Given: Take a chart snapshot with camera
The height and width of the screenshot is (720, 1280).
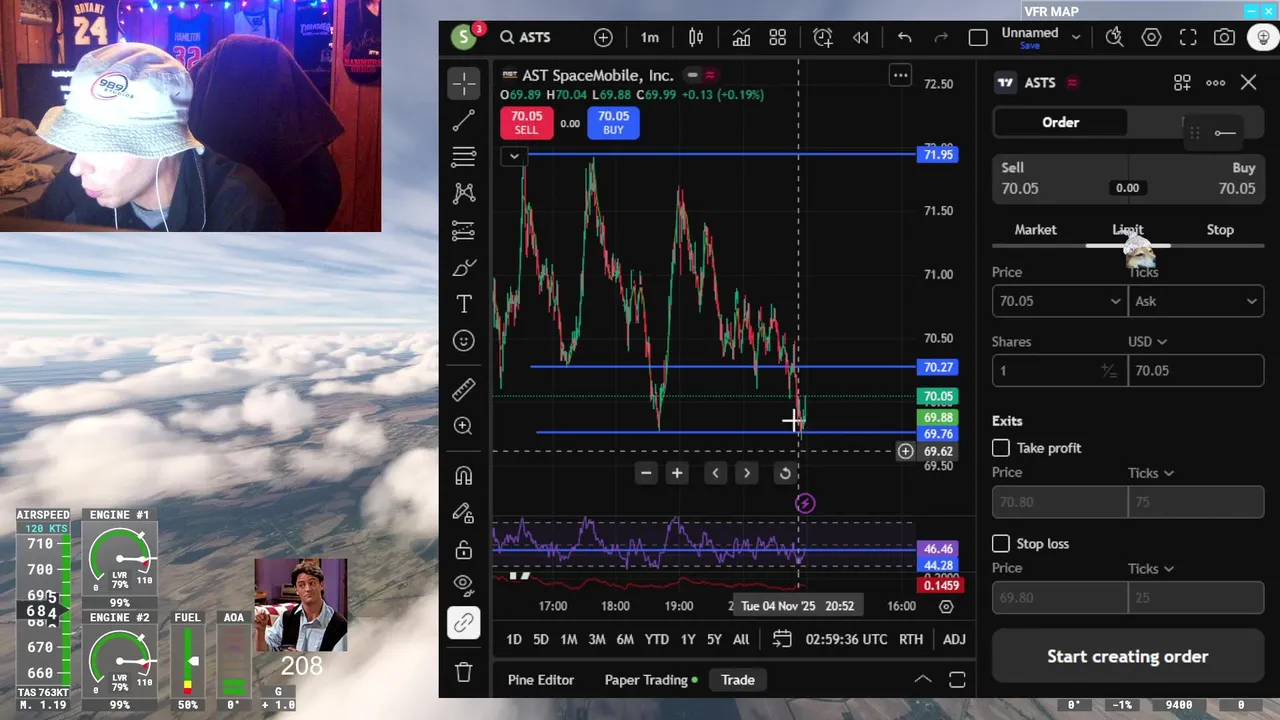Looking at the screenshot, I should pos(1224,37).
